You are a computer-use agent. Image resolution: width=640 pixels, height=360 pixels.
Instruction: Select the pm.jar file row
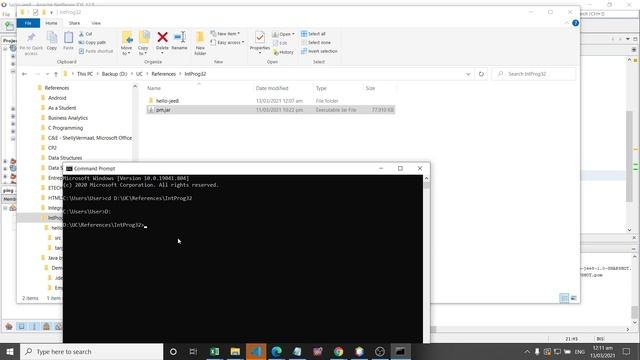[270, 110]
